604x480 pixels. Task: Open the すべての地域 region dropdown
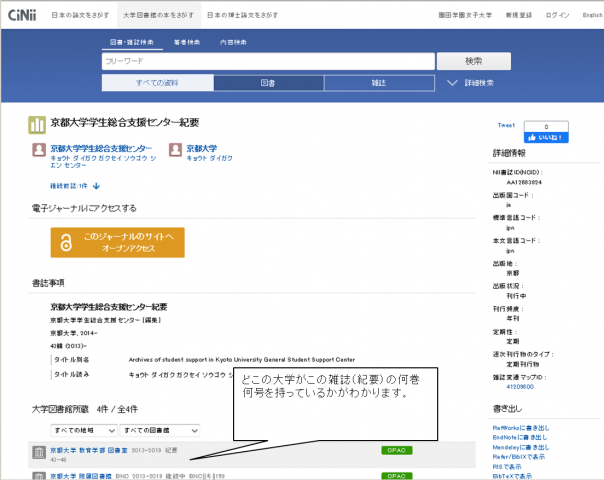[83, 430]
